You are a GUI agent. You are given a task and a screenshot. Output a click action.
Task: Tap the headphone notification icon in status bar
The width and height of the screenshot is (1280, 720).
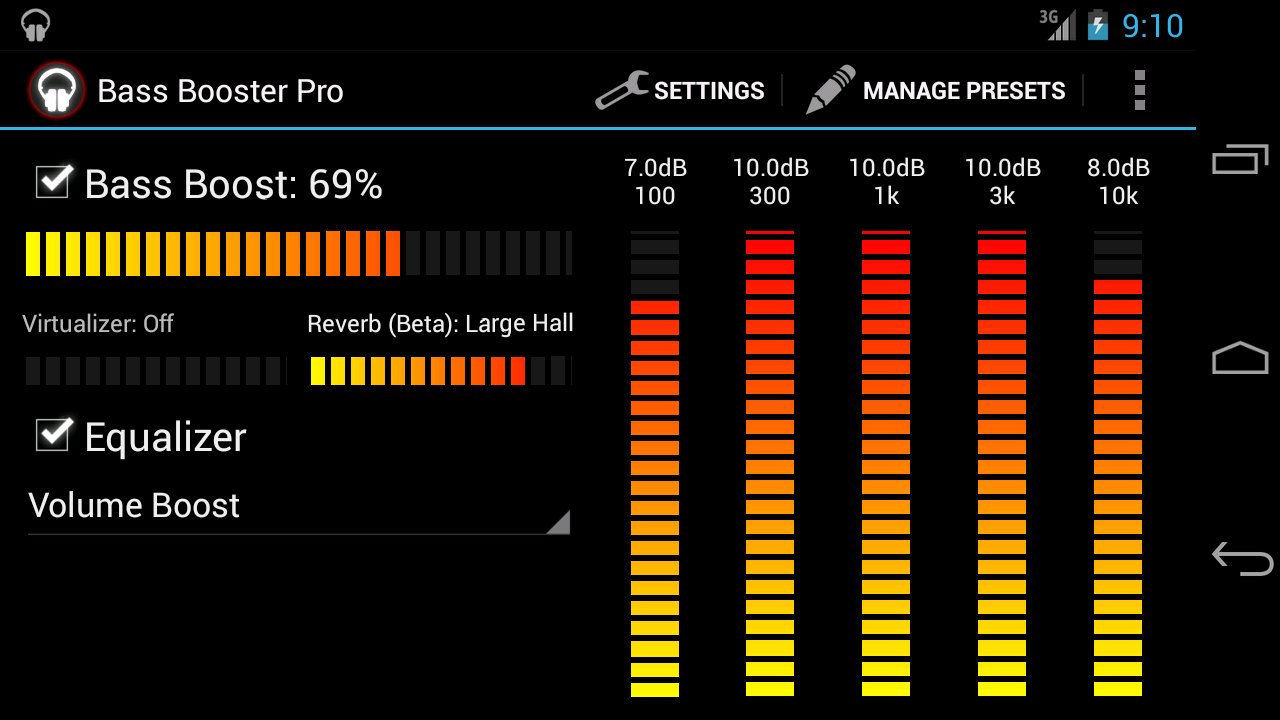click(x=35, y=25)
